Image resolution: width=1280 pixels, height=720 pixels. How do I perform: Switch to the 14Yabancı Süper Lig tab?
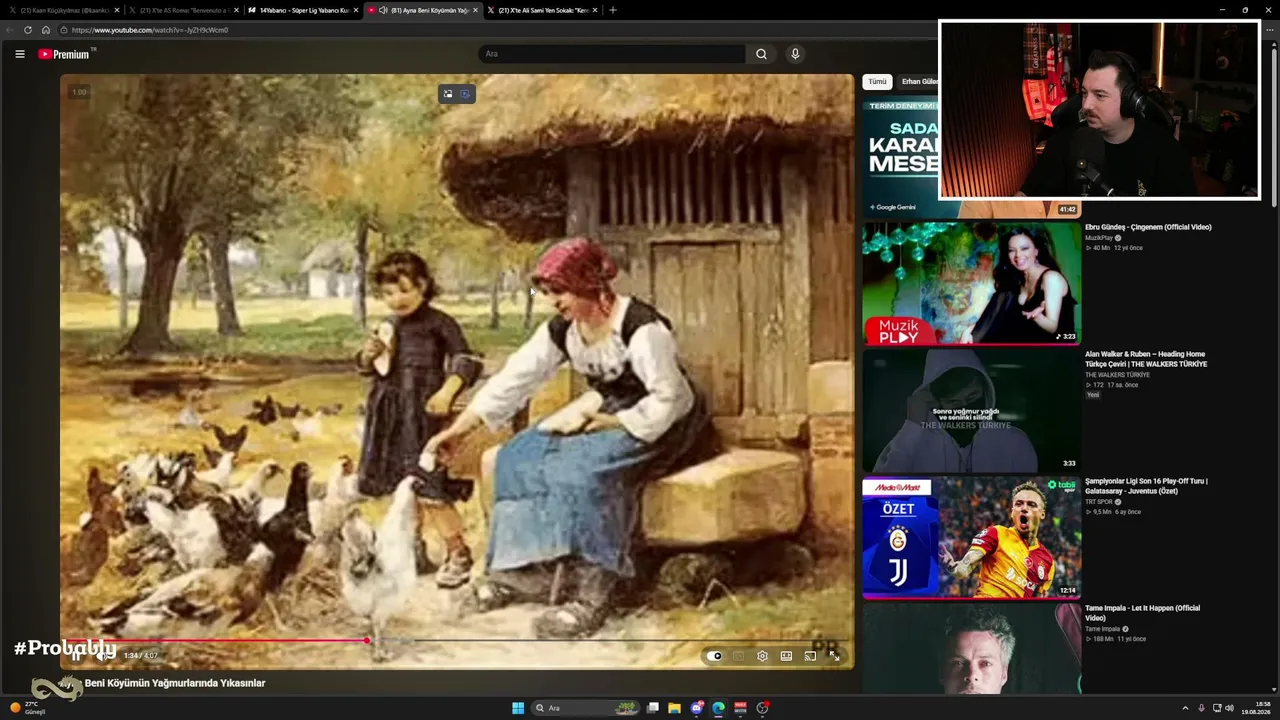[303, 10]
